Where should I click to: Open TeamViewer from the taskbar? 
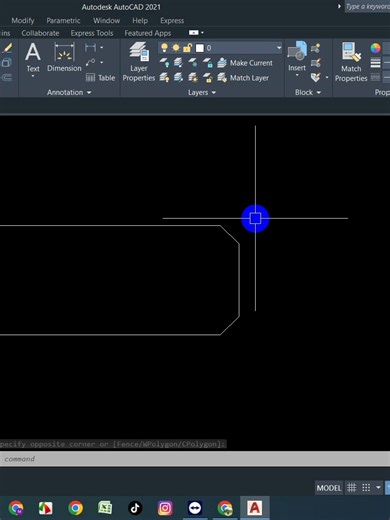(195, 508)
